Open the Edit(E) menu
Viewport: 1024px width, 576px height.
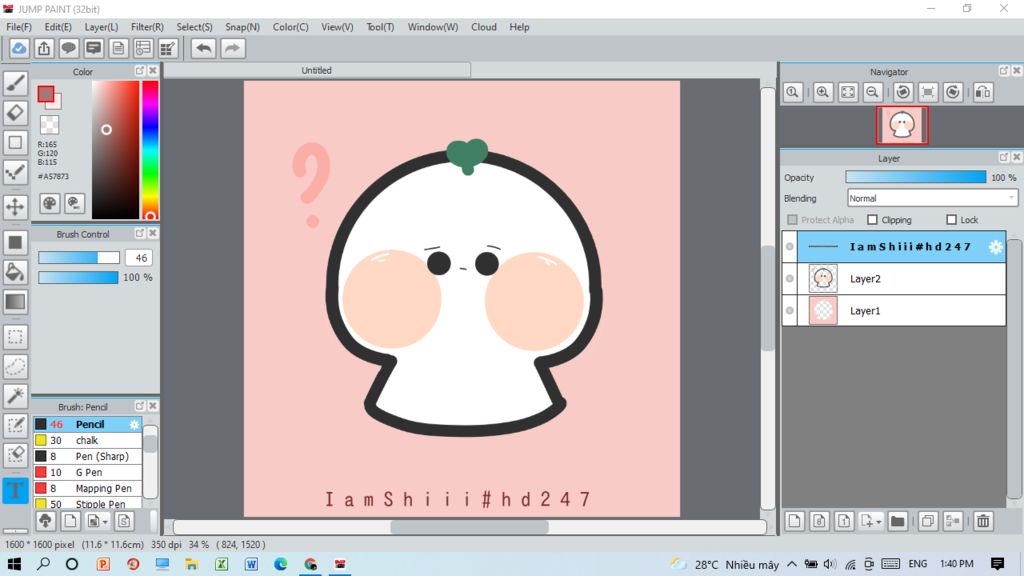[x=58, y=27]
